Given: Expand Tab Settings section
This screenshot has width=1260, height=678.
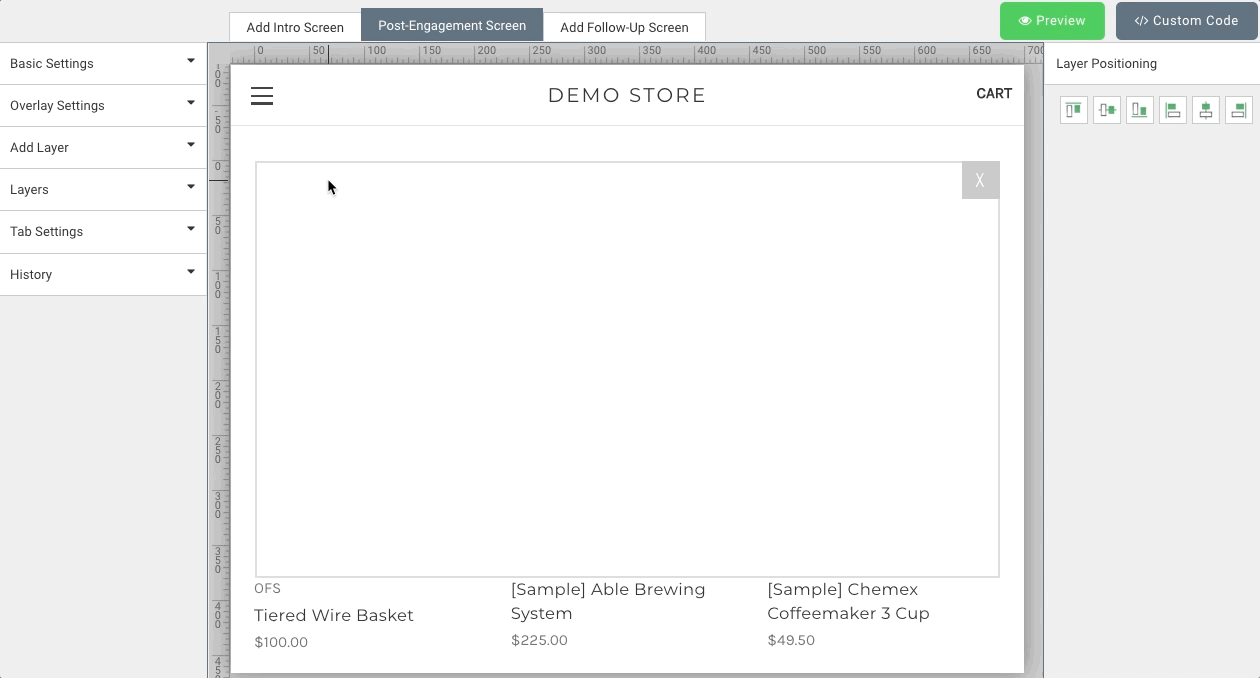Looking at the screenshot, I should pyautogui.click(x=102, y=231).
